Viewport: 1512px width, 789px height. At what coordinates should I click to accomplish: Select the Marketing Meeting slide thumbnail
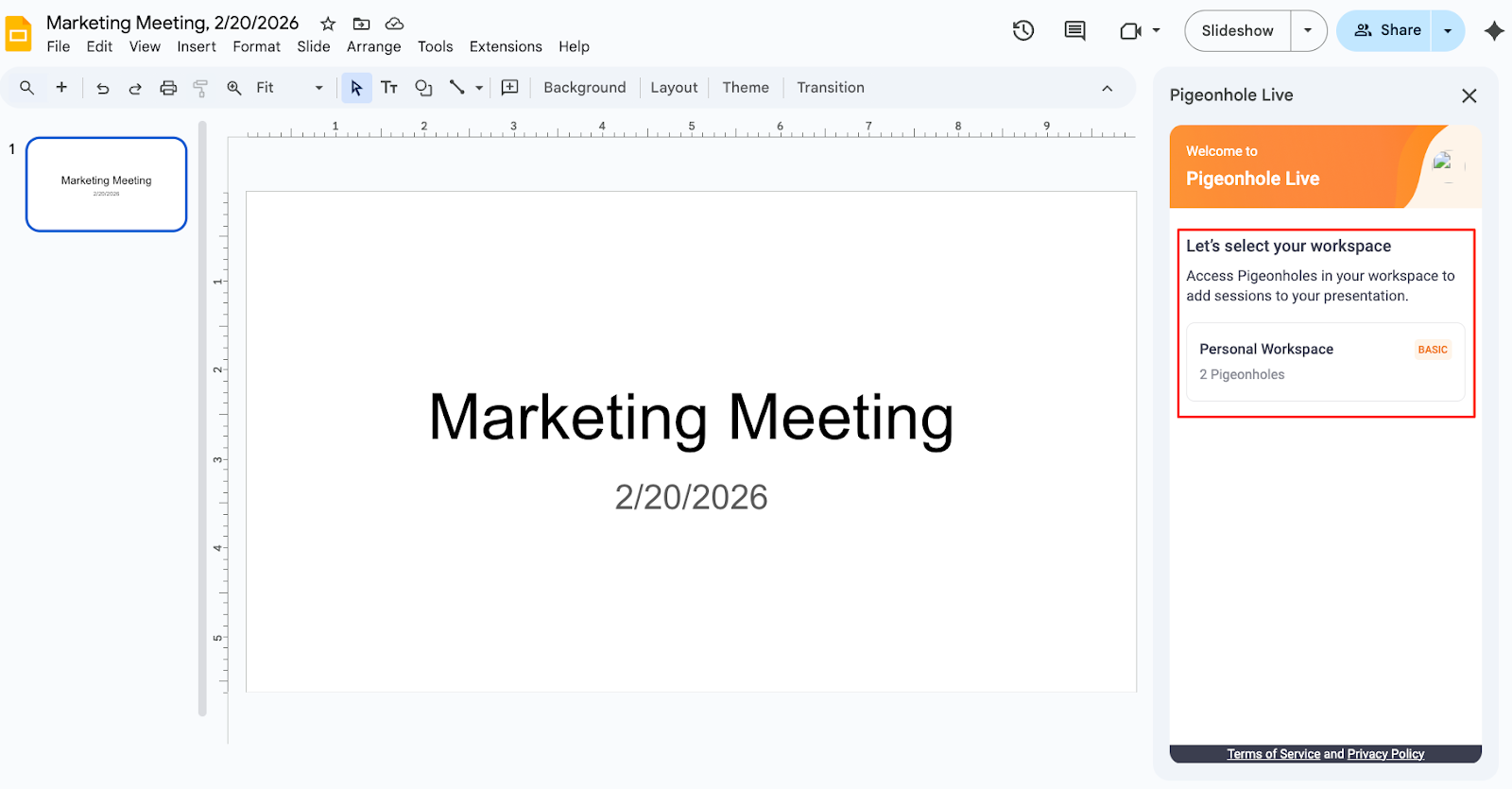[107, 184]
